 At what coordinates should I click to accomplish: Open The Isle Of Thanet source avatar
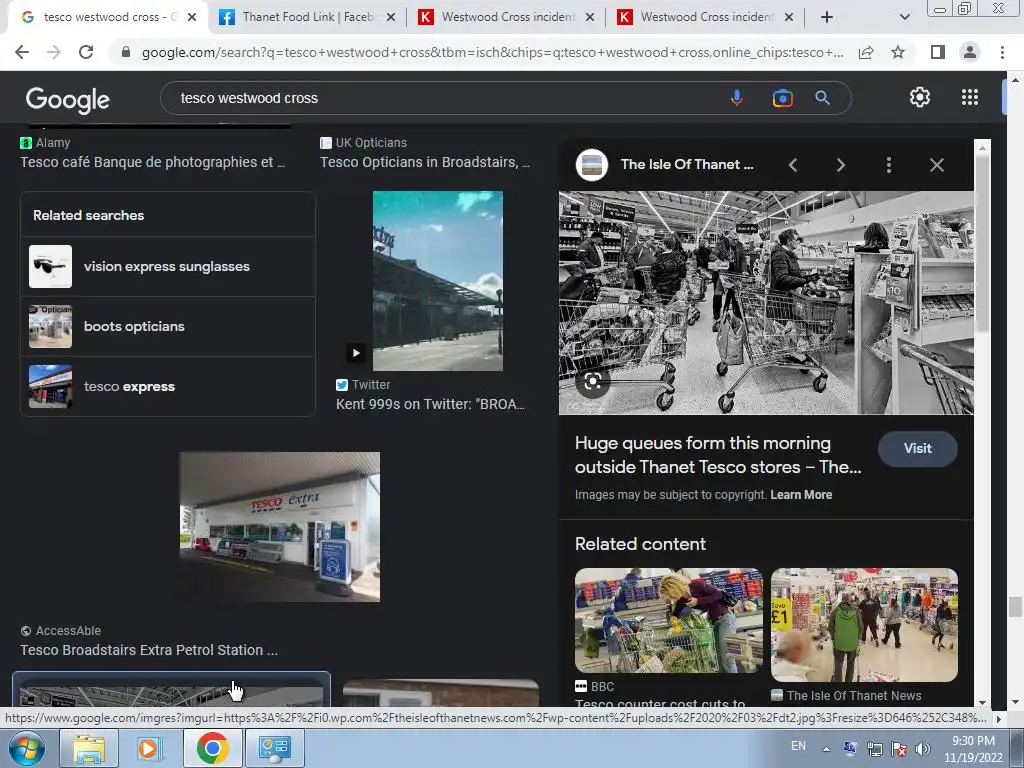point(592,165)
